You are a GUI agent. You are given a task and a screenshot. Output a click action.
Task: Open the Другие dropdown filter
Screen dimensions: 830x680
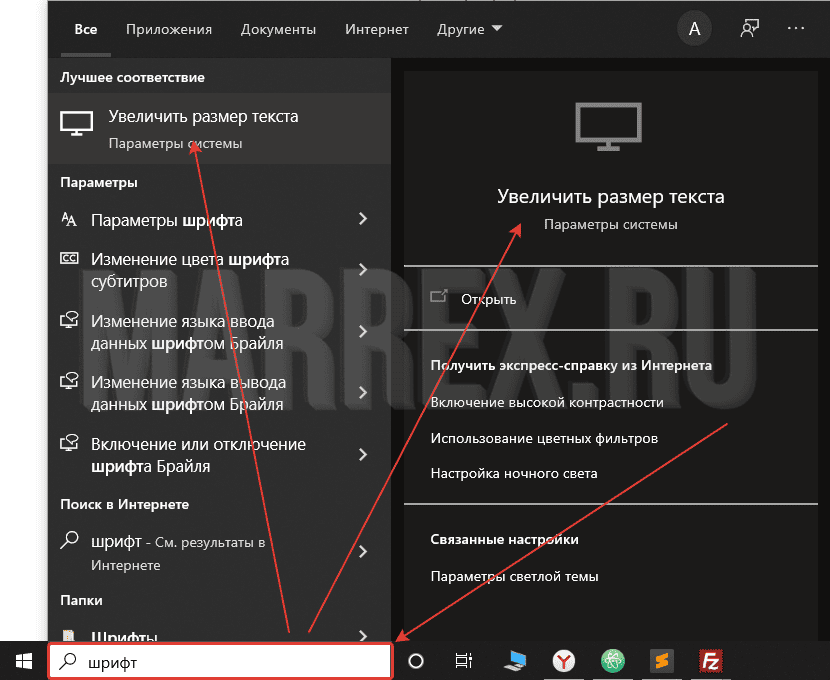[x=469, y=30]
